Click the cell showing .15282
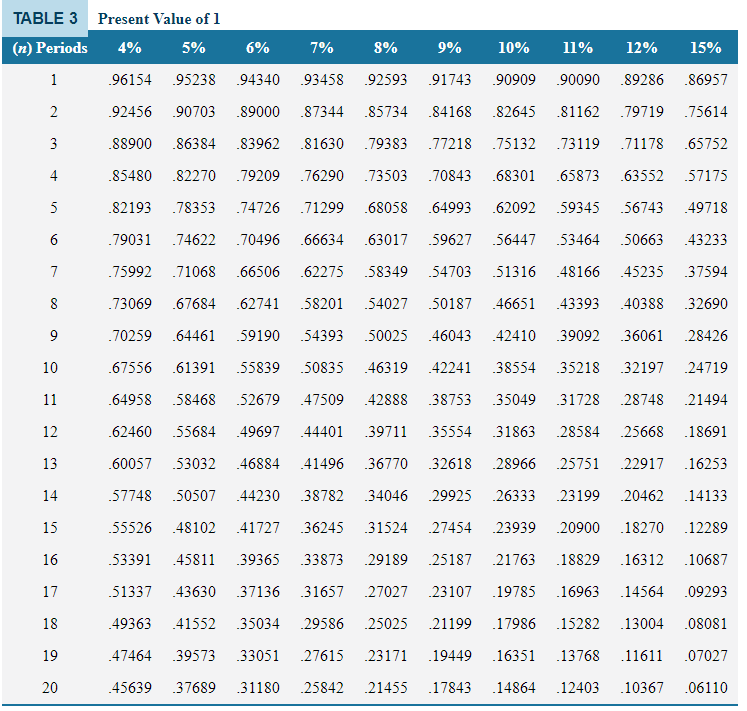The width and height of the screenshot is (747, 711). pos(577,624)
